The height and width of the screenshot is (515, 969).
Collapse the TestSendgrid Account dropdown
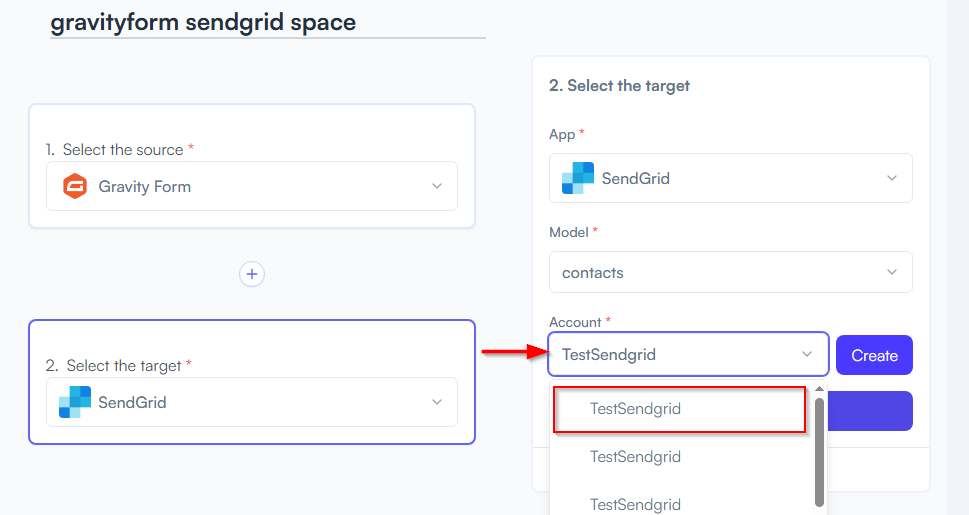(806, 354)
